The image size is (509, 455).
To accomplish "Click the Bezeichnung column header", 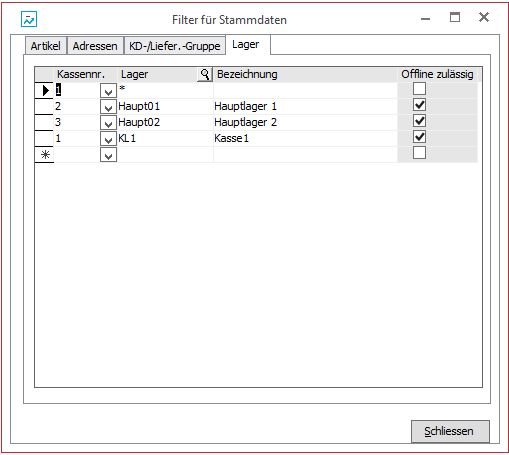I will (305, 74).
